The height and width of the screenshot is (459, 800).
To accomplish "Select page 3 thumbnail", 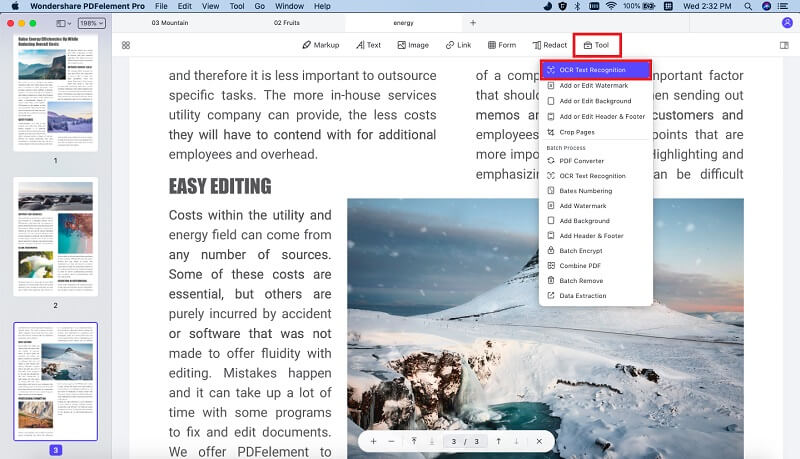I will tap(56, 381).
